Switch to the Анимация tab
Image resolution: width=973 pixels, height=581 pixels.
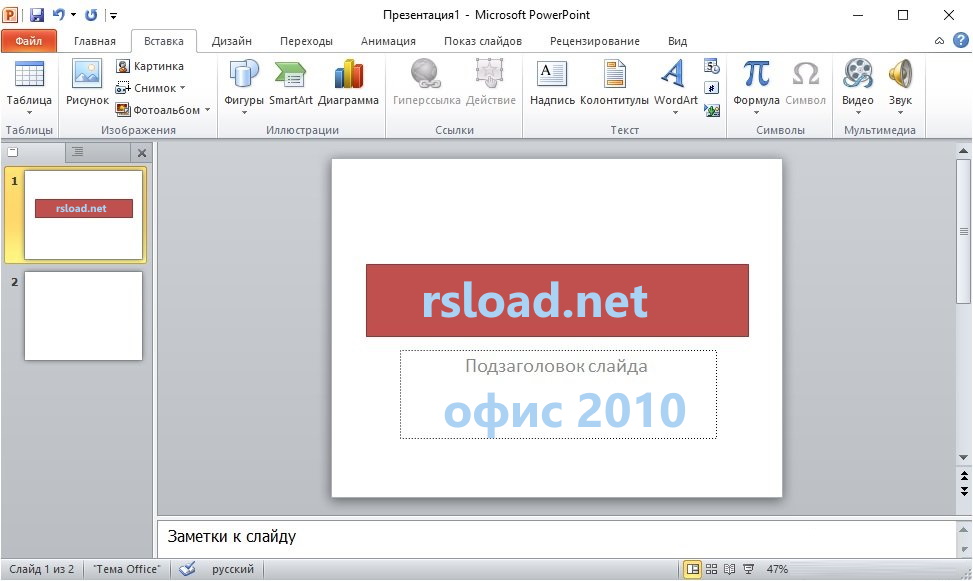(388, 41)
